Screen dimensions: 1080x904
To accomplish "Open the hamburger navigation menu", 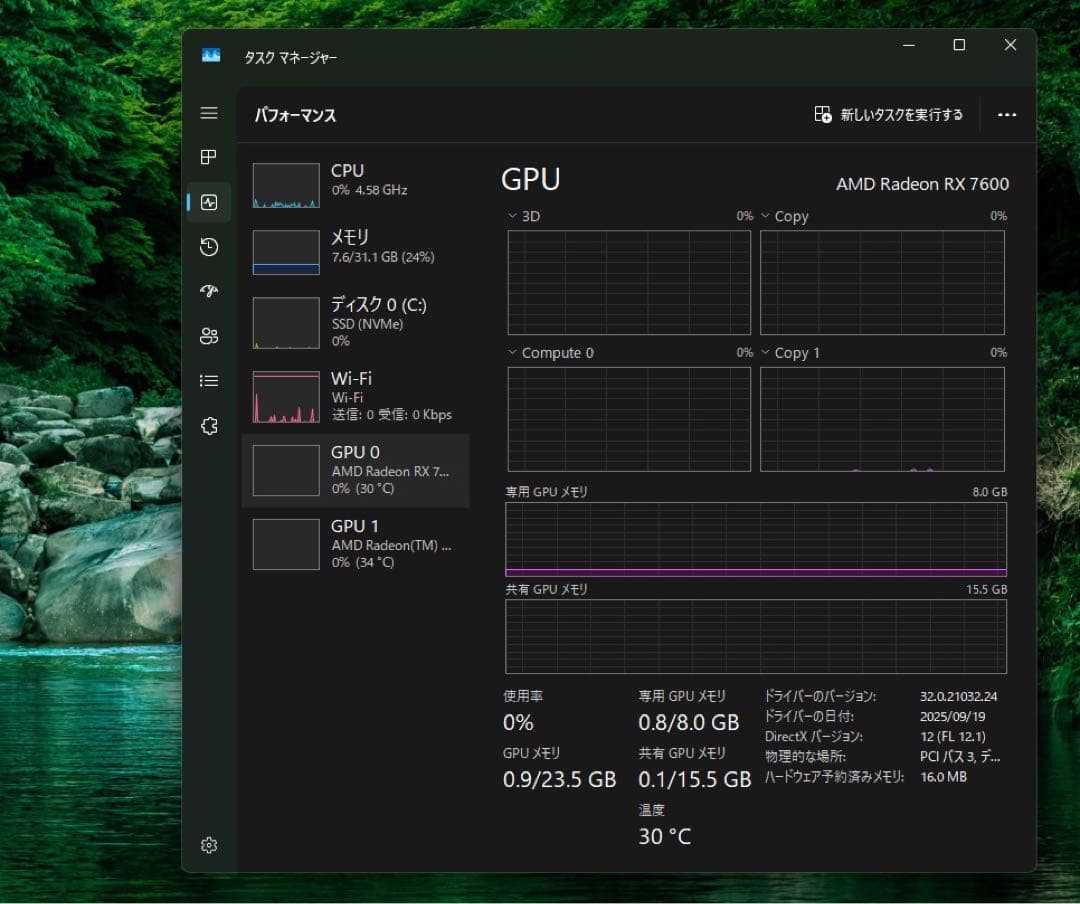I will 209,114.
